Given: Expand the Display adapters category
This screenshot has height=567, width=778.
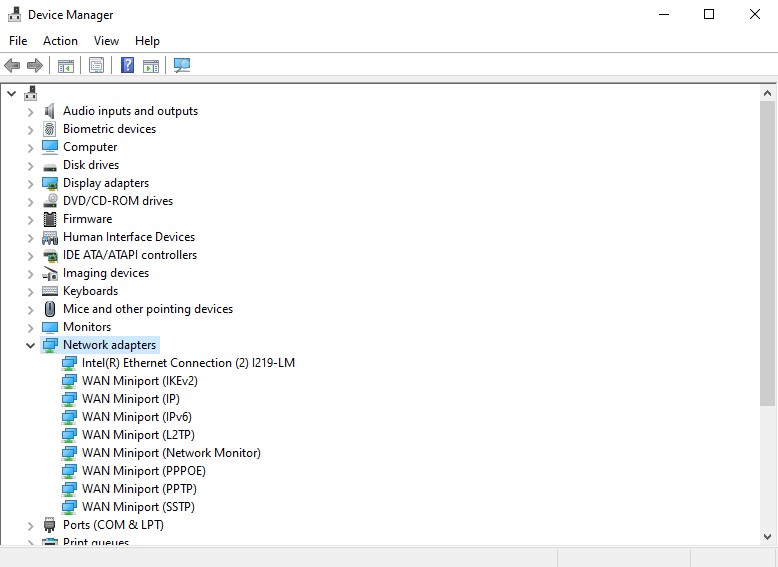Looking at the screenshot, I should (x=31, y=184).
